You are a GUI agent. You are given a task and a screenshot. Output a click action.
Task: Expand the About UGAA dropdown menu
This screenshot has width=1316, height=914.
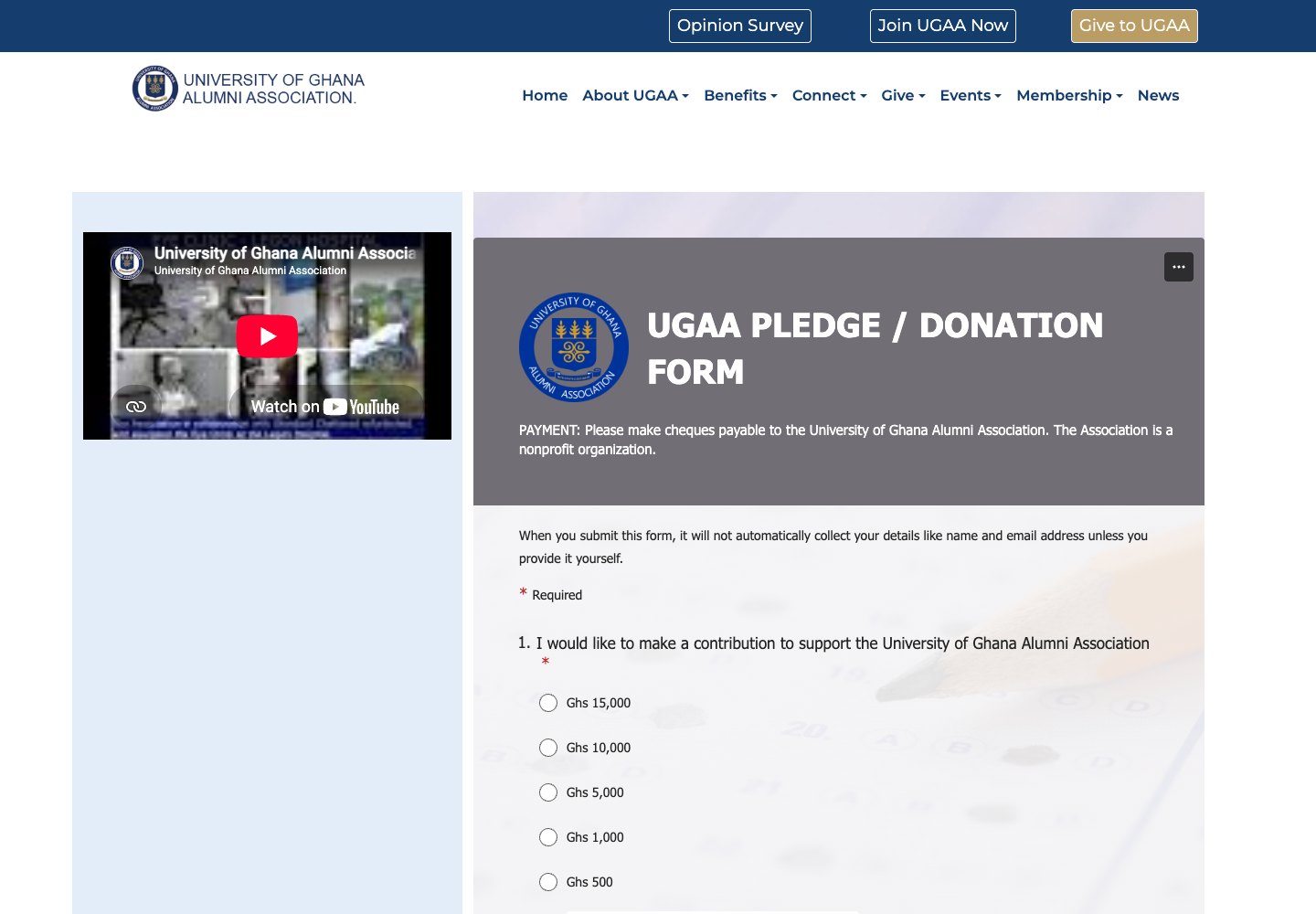point(636,95)
